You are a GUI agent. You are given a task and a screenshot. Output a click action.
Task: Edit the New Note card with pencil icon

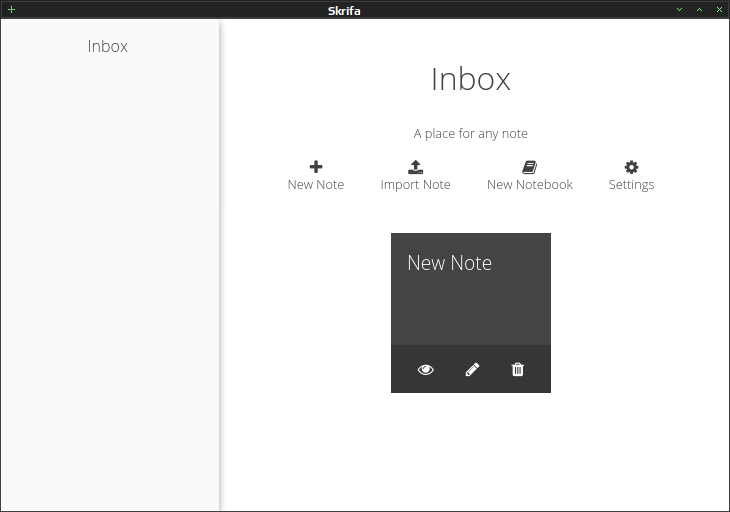(x=472, y=370)
